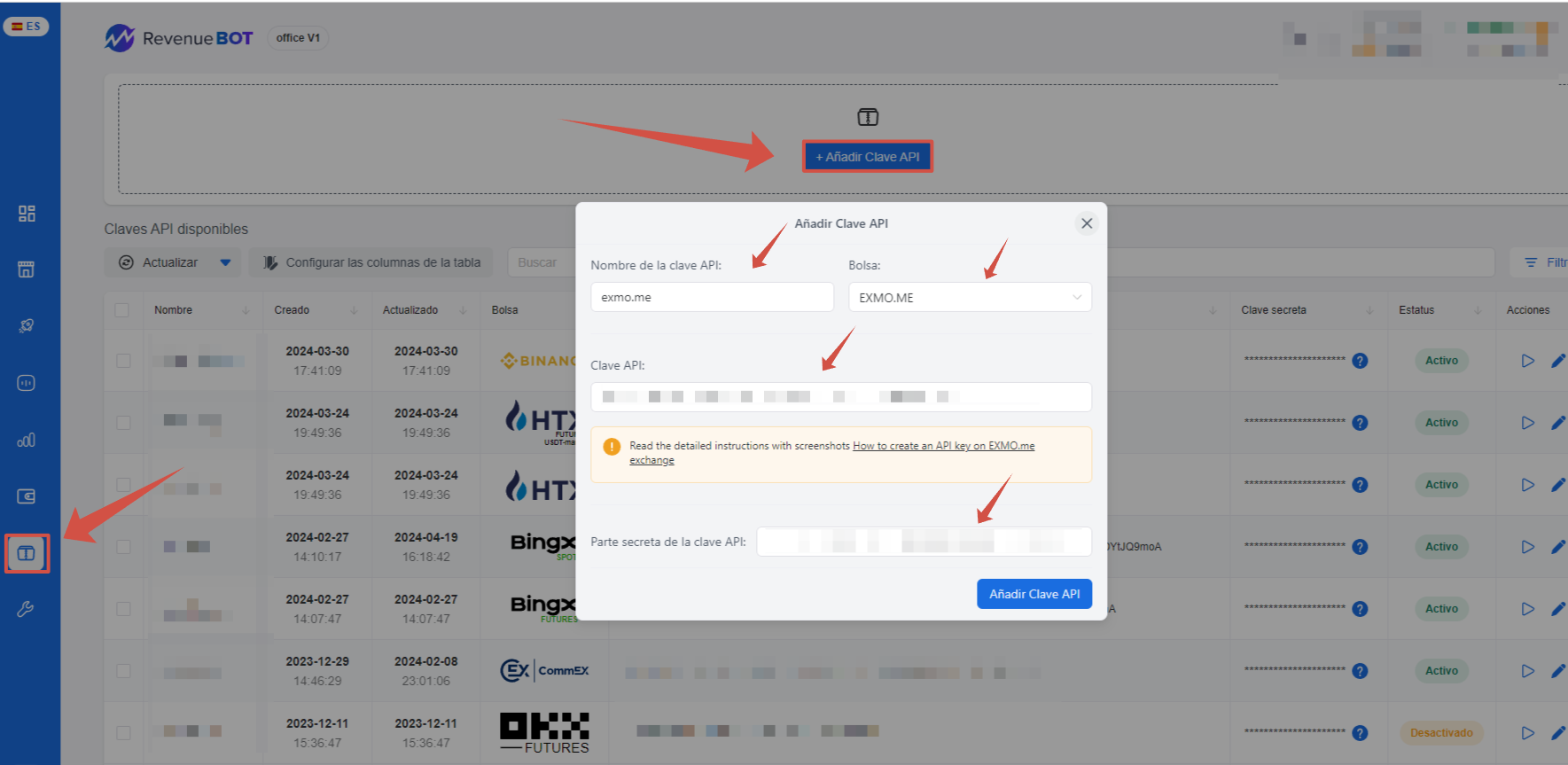Sort by the Estatus column arrow
The height and width of the screenshot is (765, 1568).
click(1478, 310)
